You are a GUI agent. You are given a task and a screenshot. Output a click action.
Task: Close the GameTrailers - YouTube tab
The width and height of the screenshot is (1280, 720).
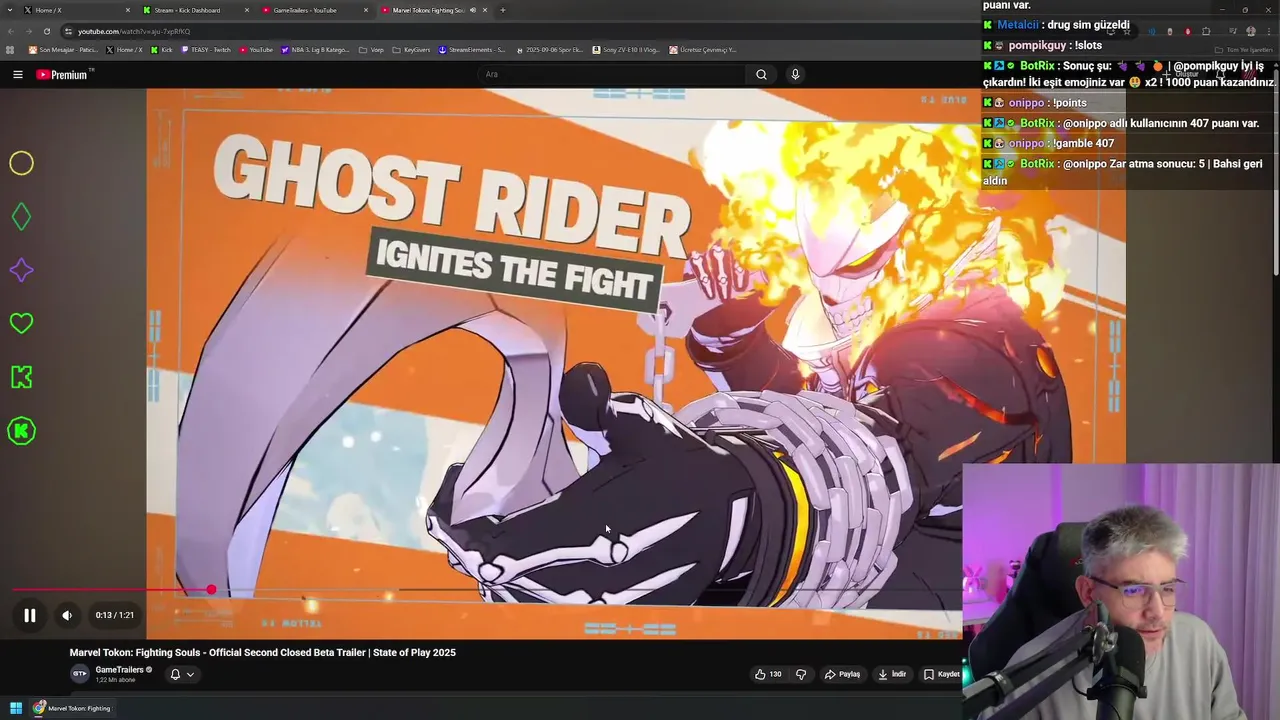tap(366, 10)
